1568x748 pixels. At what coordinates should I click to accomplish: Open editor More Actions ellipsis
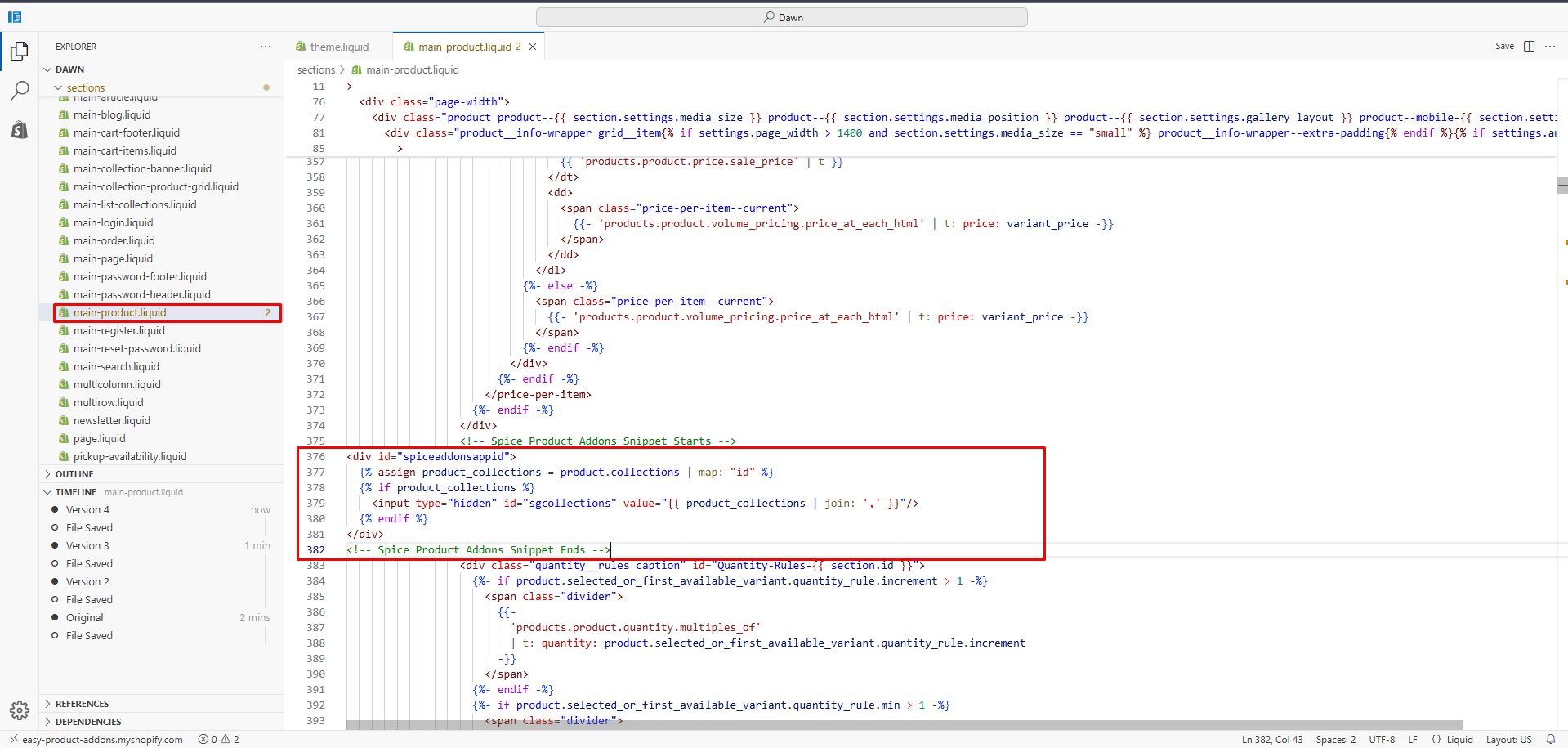coord(1550,47)
